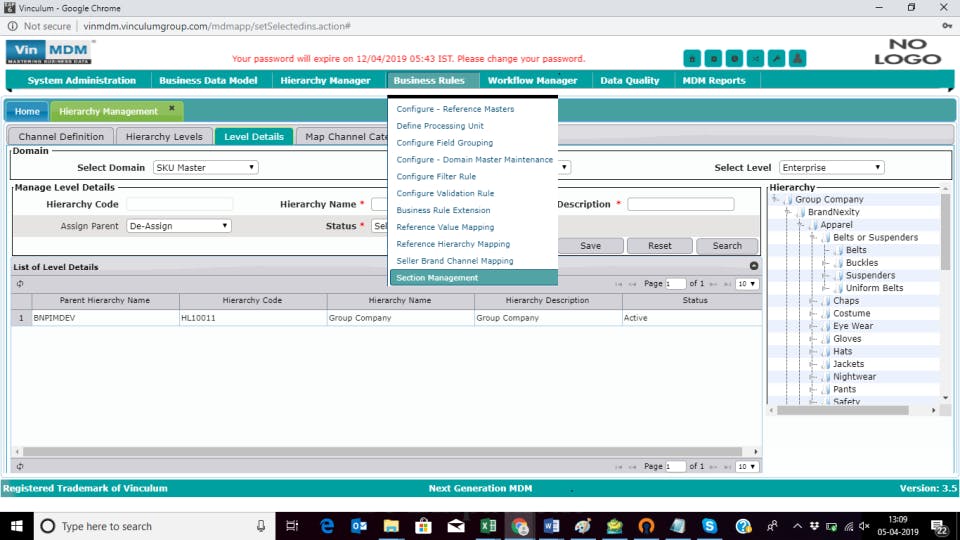Image resolution: width=960 pixels, height=540 pixels.
Task: Click the user profile icon in the header
Action: [797, 59]
